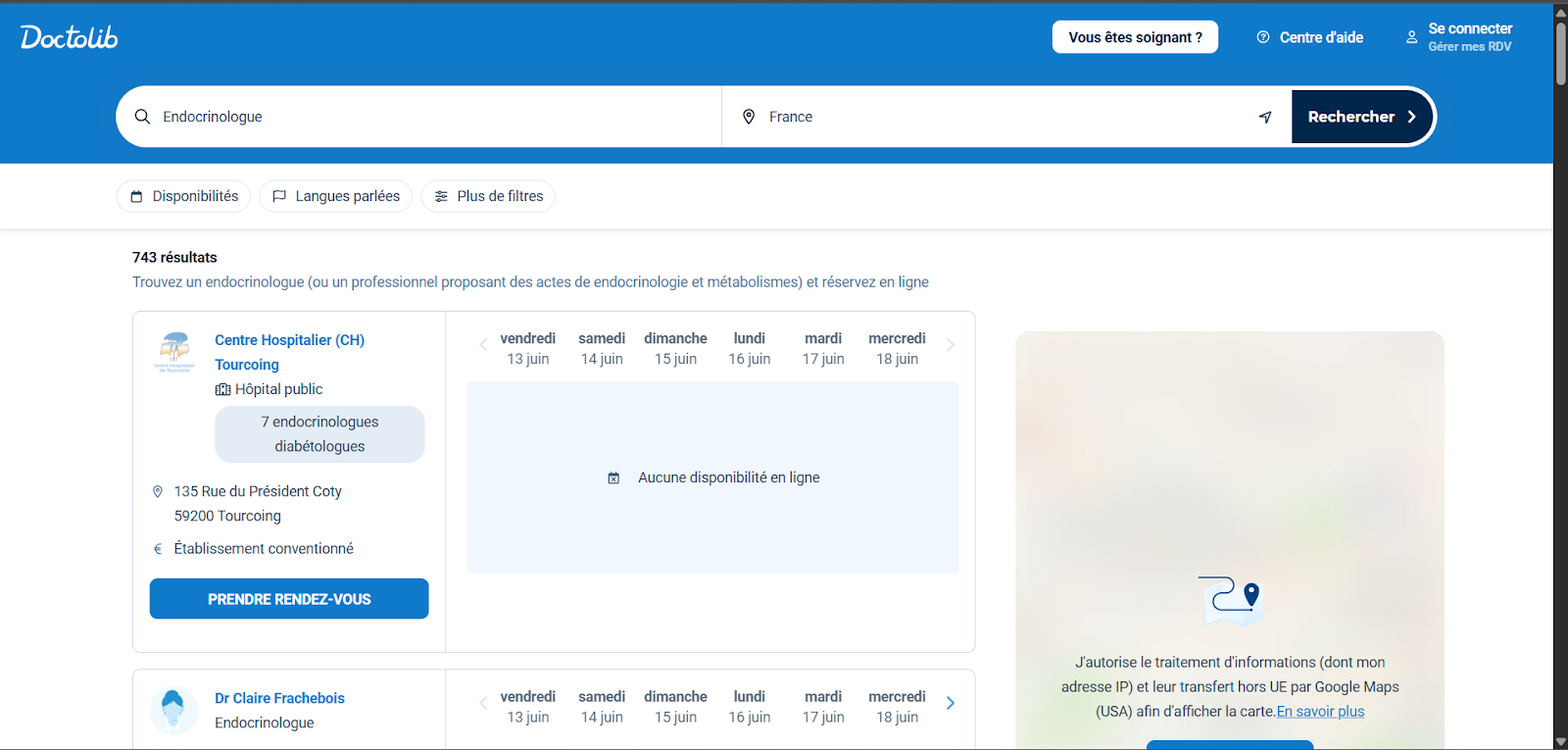Click the address pin icon for Tourcoing

(x=158, y=491)
